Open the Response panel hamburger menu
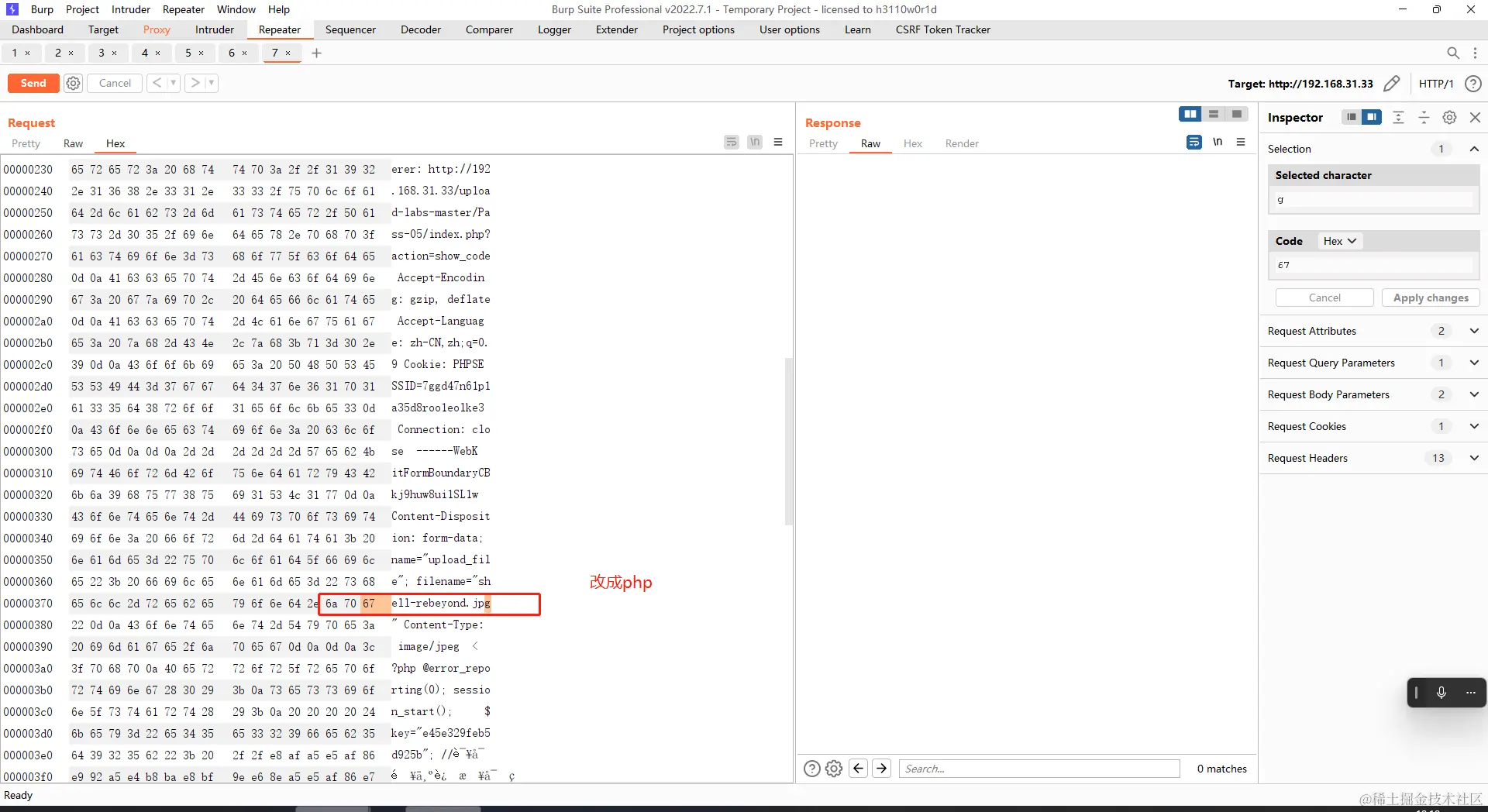This screenshot has width=1488, height=812. click(1241, 143)
